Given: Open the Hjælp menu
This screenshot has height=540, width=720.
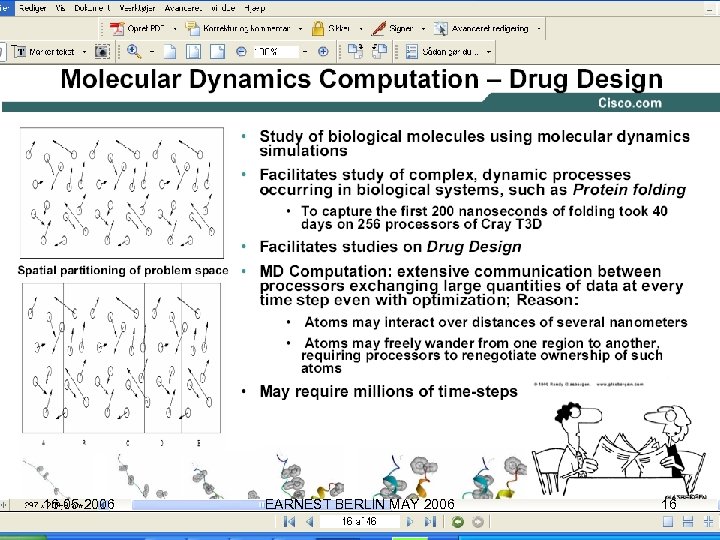Looking at the screenshot, I should (255, 8).
